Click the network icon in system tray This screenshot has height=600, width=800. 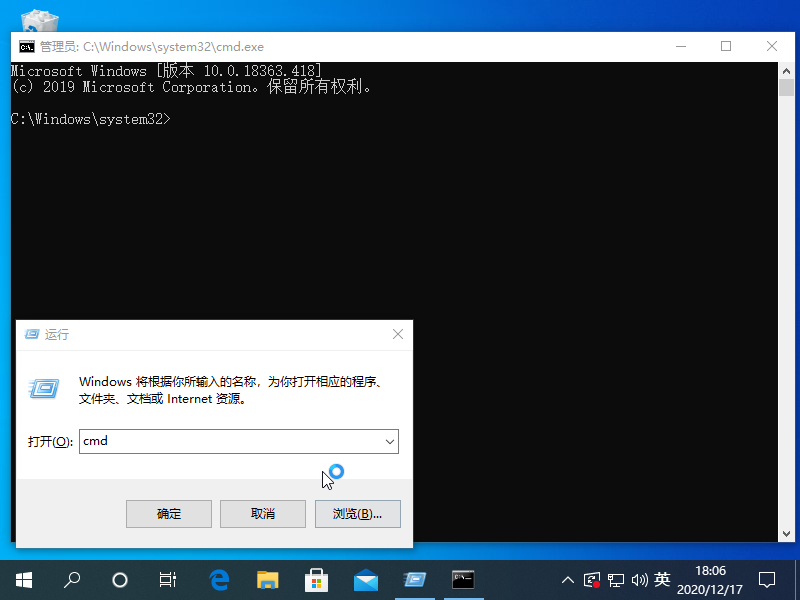pyautogui.click(x=617, y=579)
